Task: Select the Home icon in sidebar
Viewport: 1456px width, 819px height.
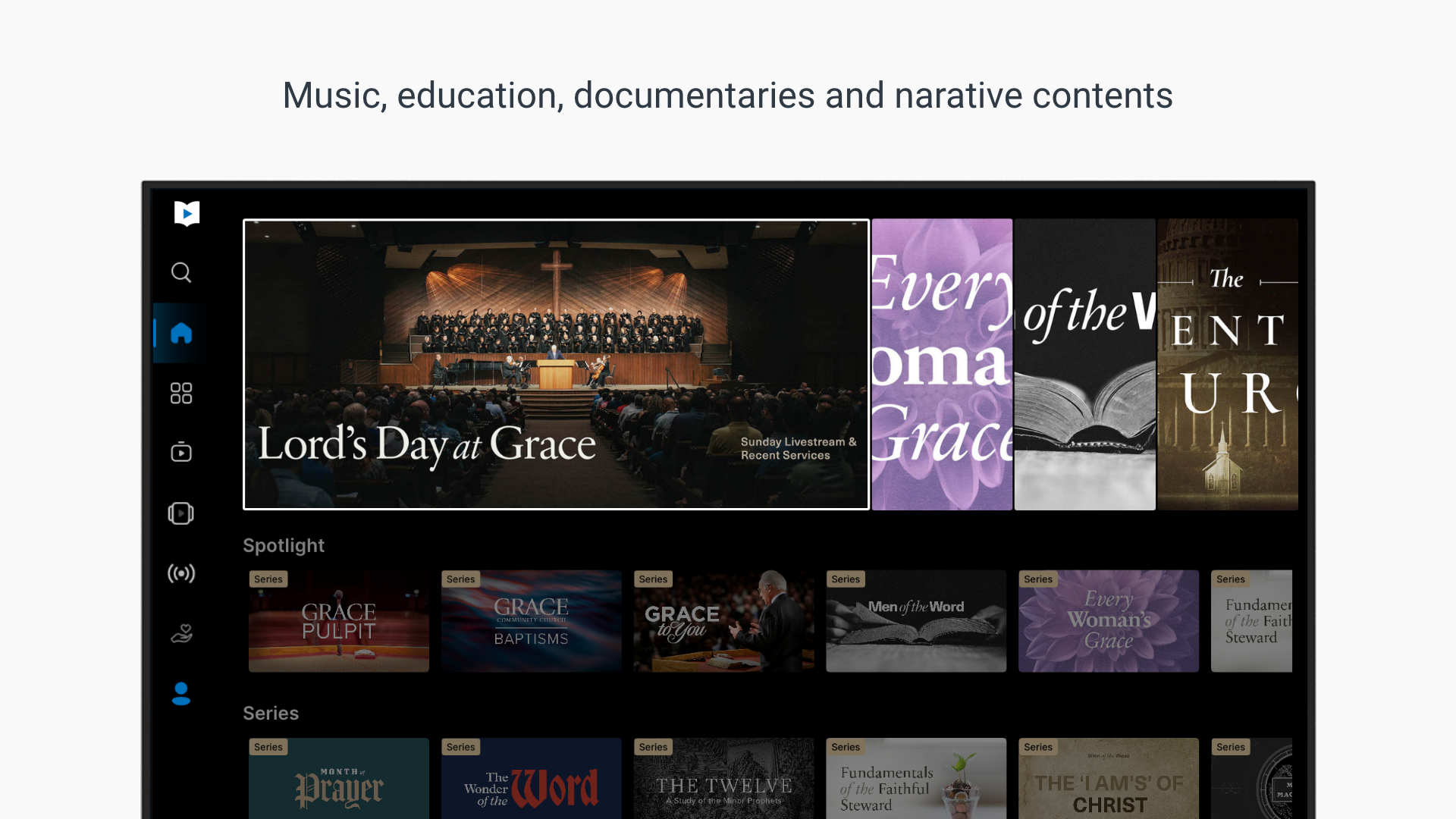Action: tap(181, 333)
